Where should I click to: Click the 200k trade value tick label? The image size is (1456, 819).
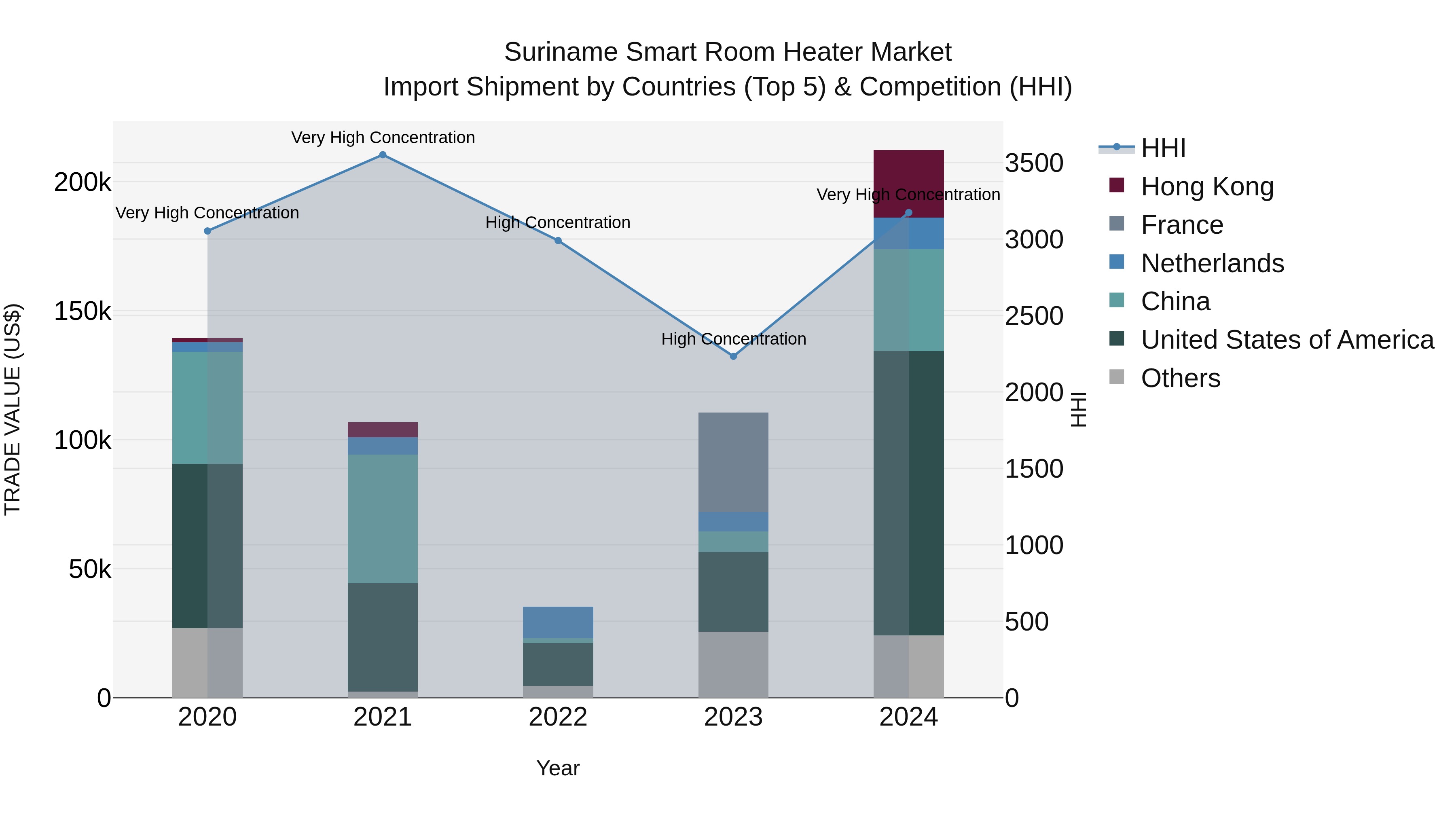coord(83,182)
